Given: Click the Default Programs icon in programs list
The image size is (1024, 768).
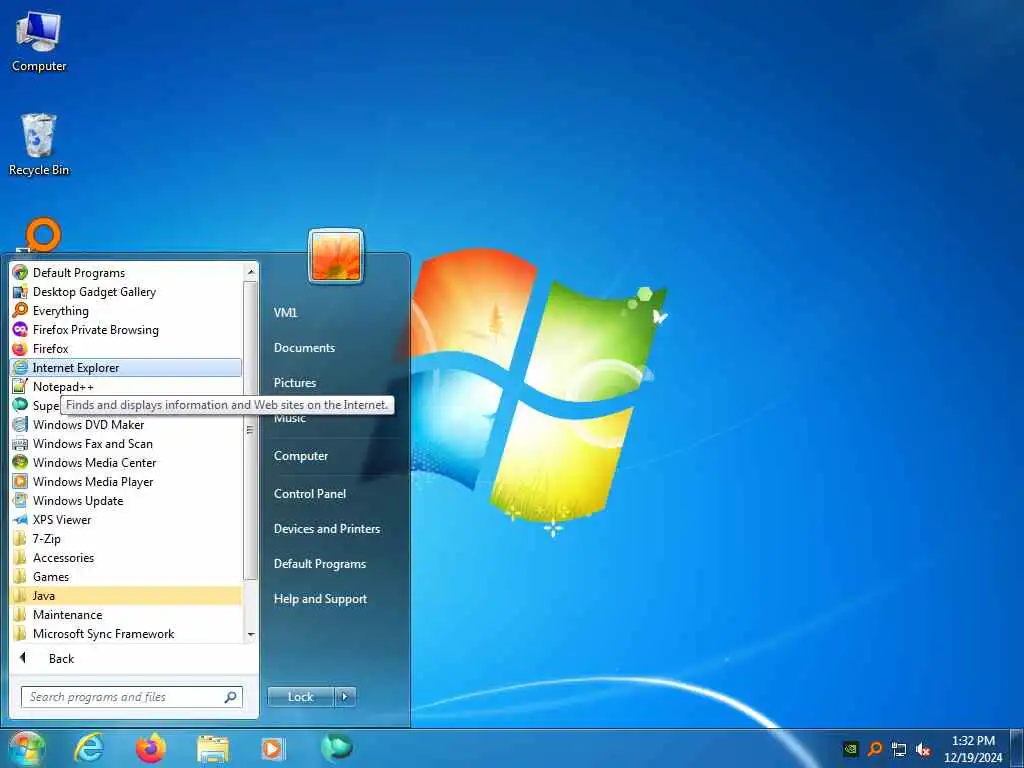Looking at the screenshot, I should (x=20, y=272).
